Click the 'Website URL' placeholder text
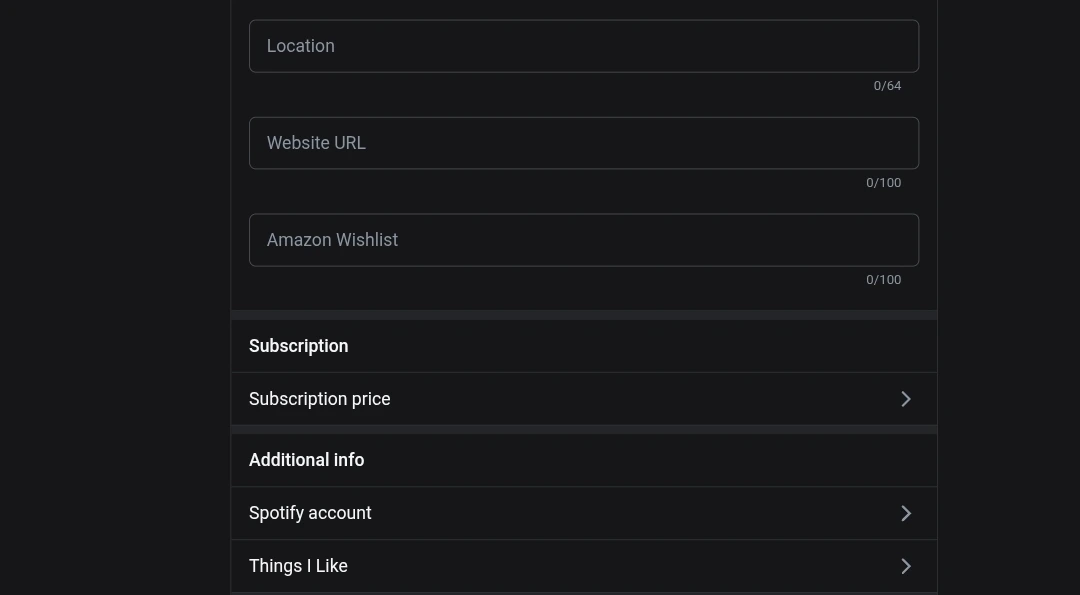 point(316,143)
